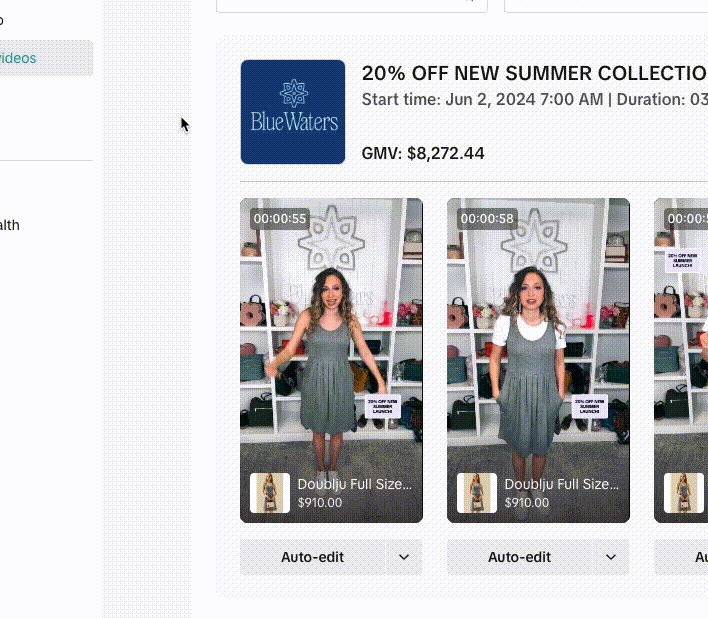
Task: Select the highlighted videos sidebar item
Action: [x=45, y=58]
